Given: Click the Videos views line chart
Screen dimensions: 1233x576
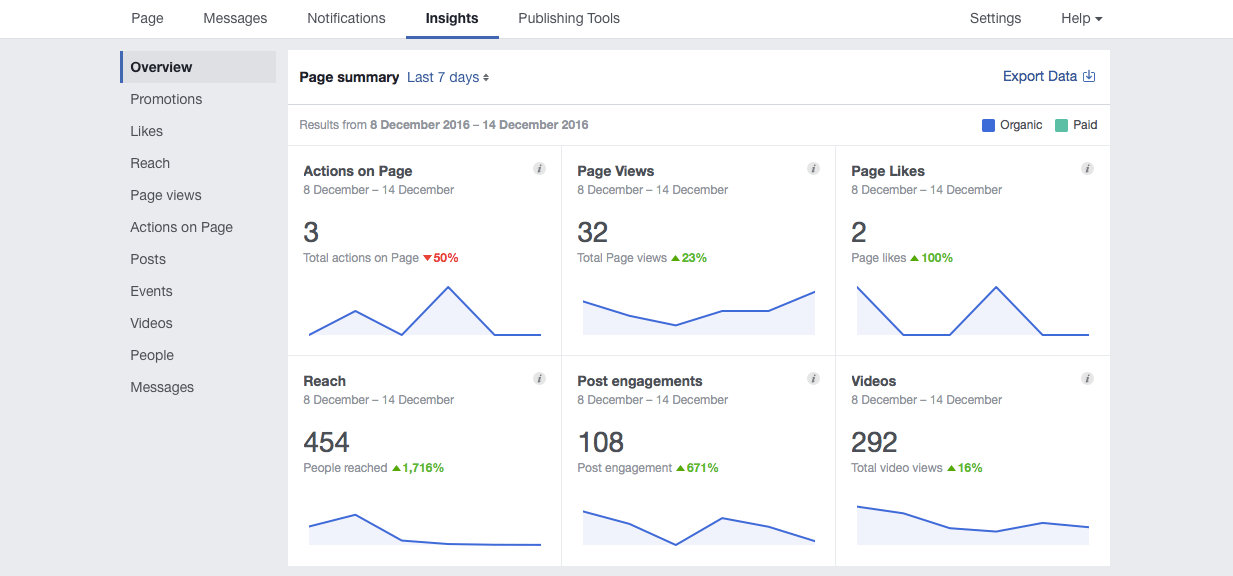Looking at the screenshot, I should (x=973, y=525).
